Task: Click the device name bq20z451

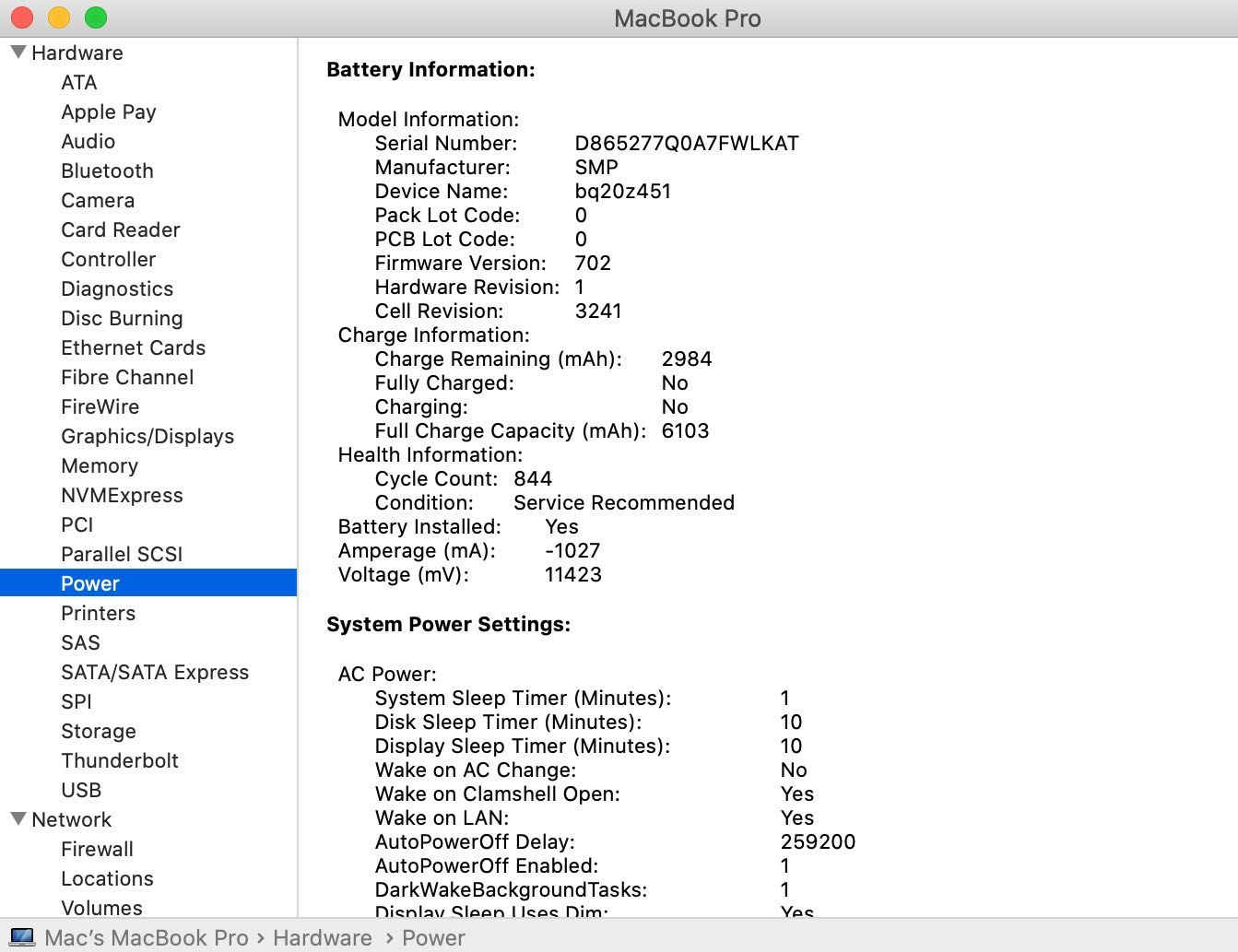Action: (x=623, y=191)
